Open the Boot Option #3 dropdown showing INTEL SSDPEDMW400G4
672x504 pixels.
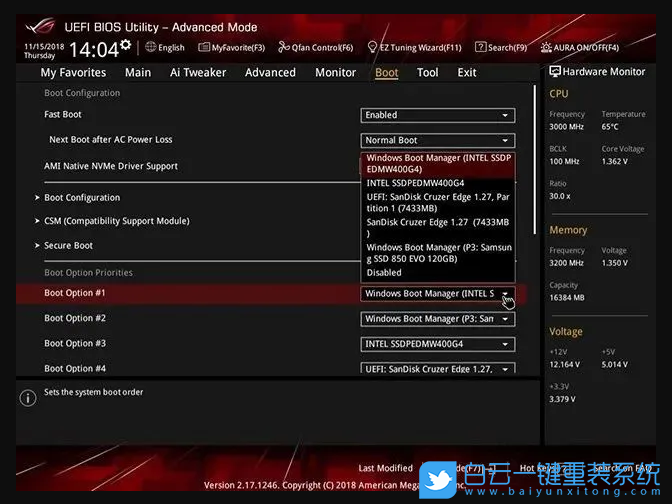click(x=437, y=344)
